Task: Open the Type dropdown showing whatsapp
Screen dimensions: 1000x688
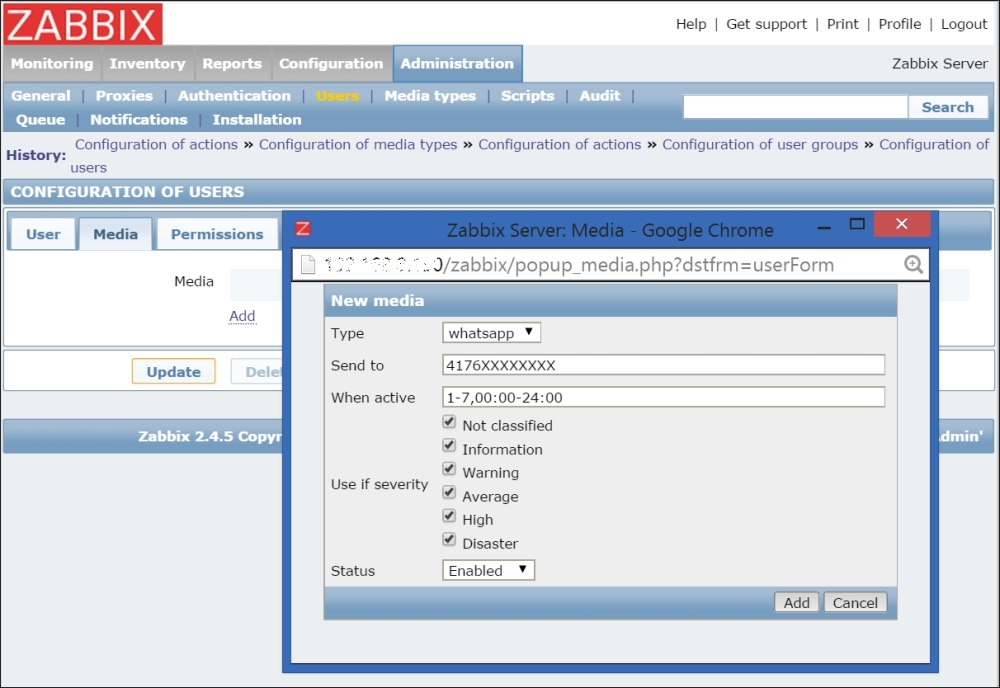Action: click(491, 333)
